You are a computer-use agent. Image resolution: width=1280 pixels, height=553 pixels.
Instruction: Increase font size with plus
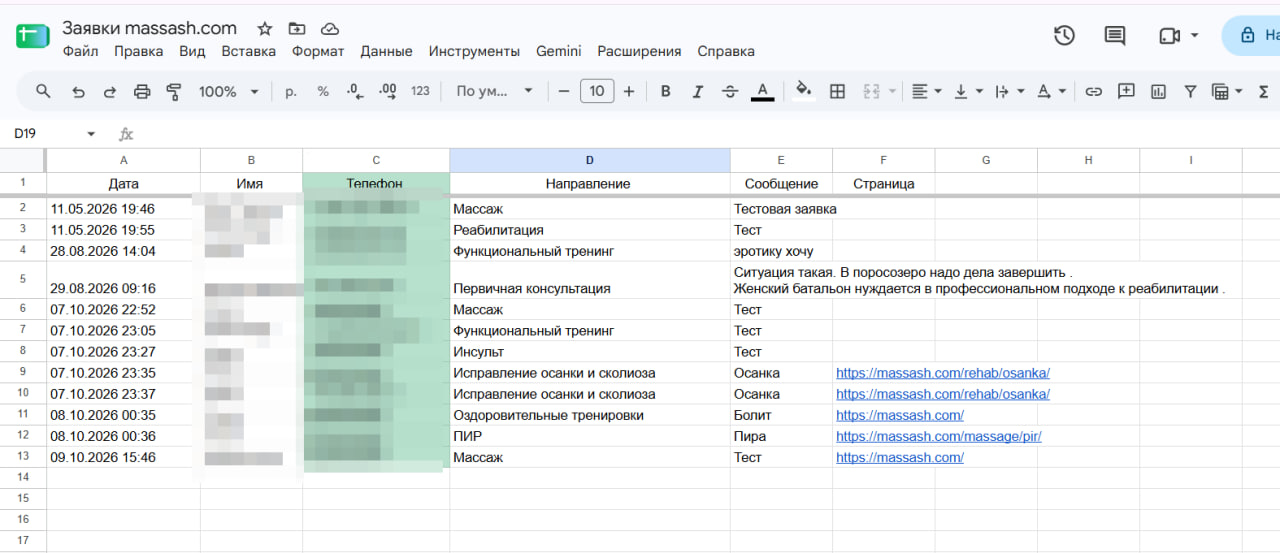[x=629, y=91]
